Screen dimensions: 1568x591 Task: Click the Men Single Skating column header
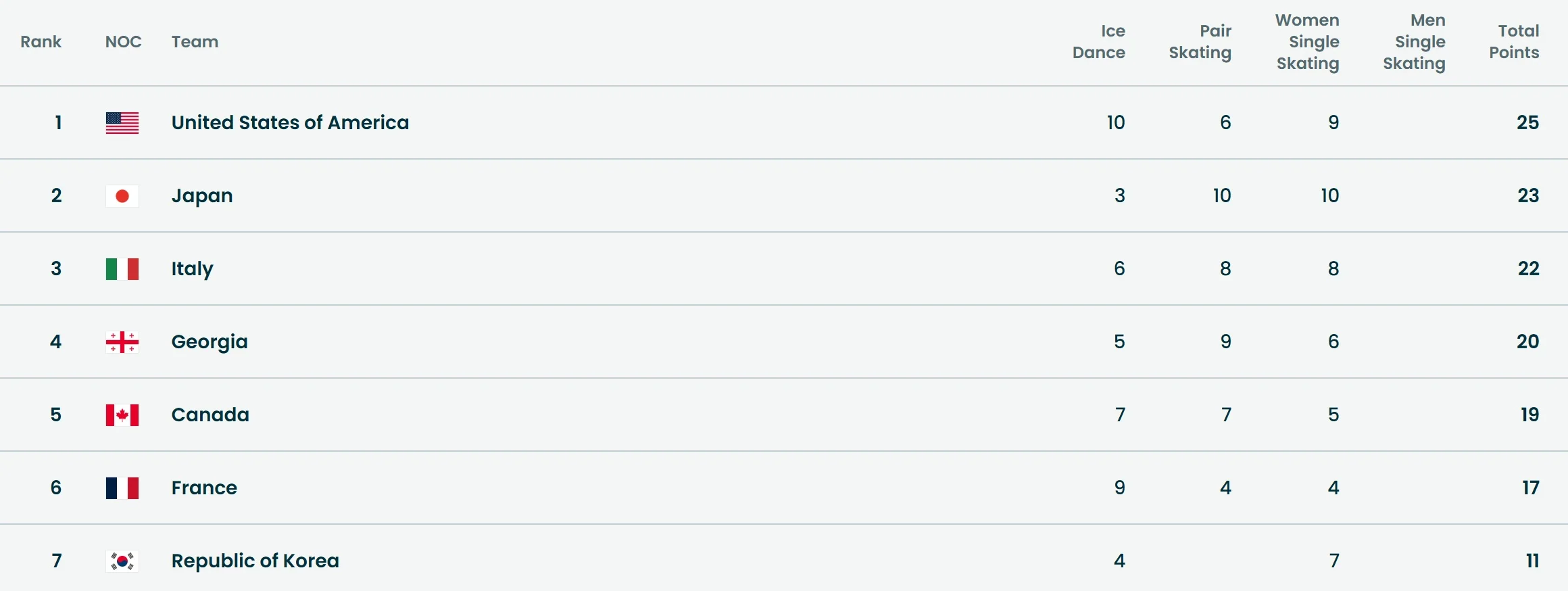click(1415, 42)
